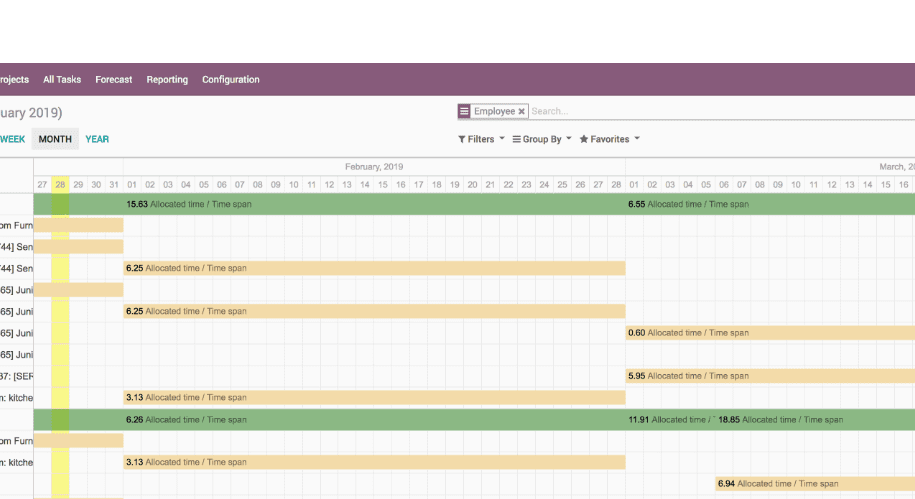
Task: Click February day 14 in the timeline header
Action: [365, 184]
